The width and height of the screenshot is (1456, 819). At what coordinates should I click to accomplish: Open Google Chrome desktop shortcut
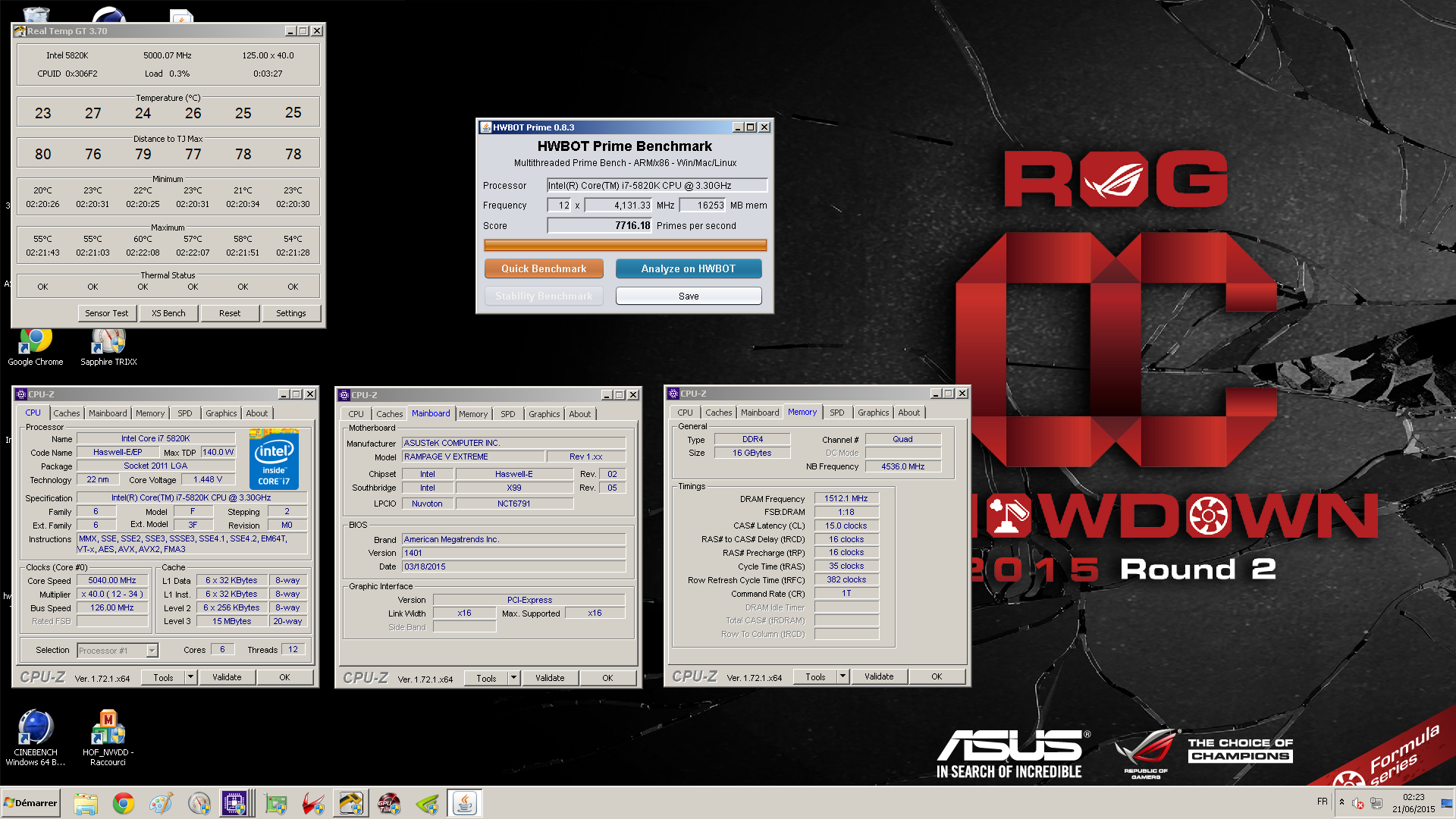36,347
